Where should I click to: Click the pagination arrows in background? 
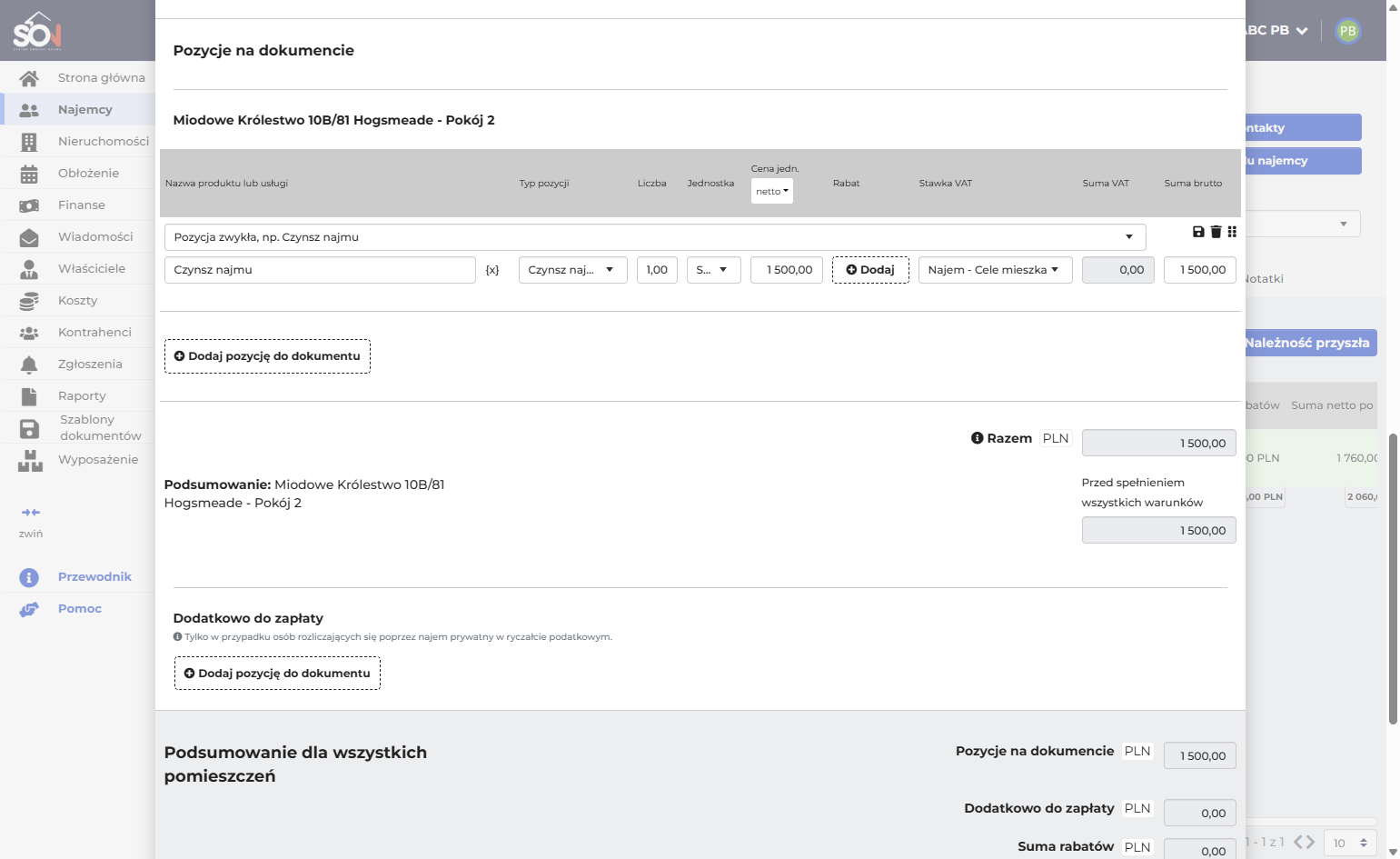(1305, 842)
